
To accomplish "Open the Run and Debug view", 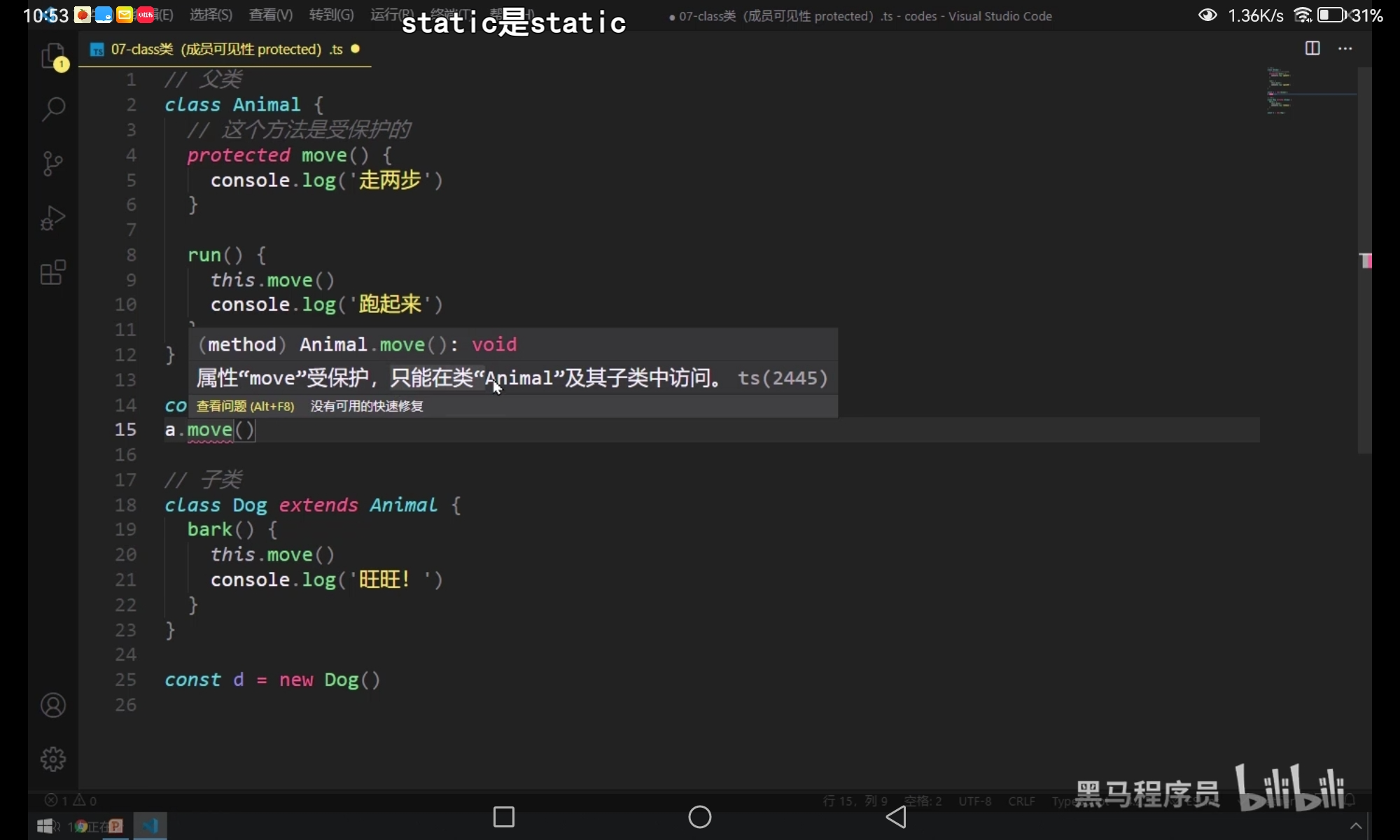I will 53,218.
